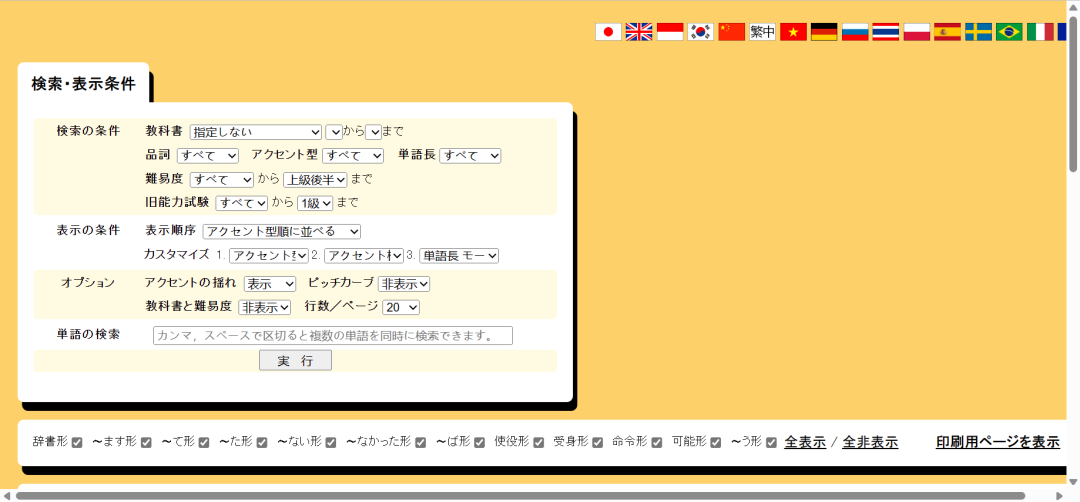Image resolution: width=1080 pixels, height=502 pixels.
Task: Toggle the 受身形 checkbox
Action: (x=598, y=443)
